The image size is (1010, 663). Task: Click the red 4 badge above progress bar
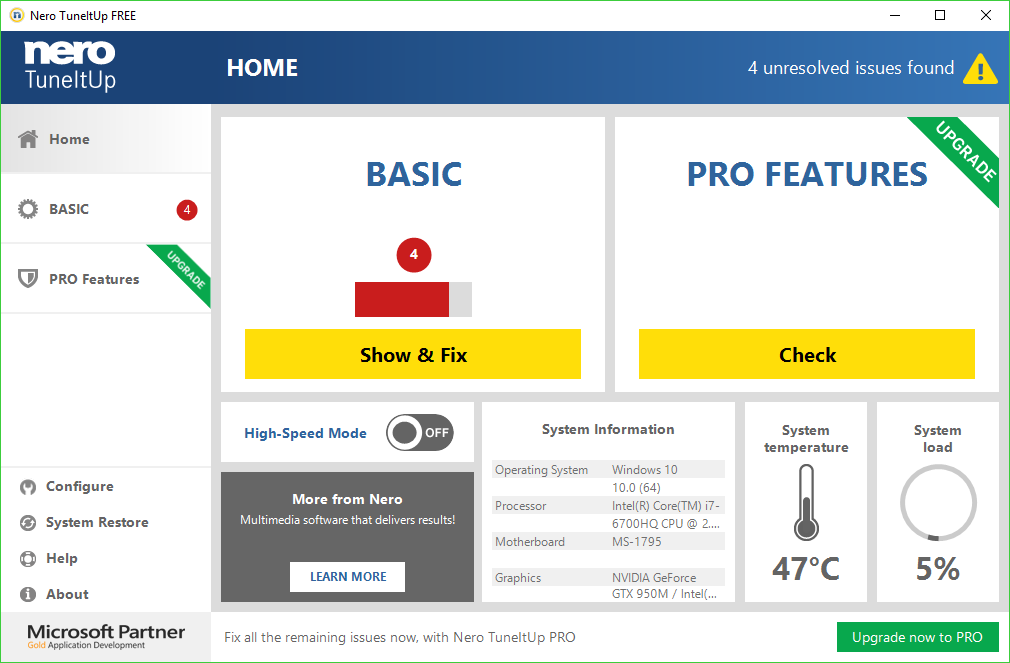(x=414, y=255)
